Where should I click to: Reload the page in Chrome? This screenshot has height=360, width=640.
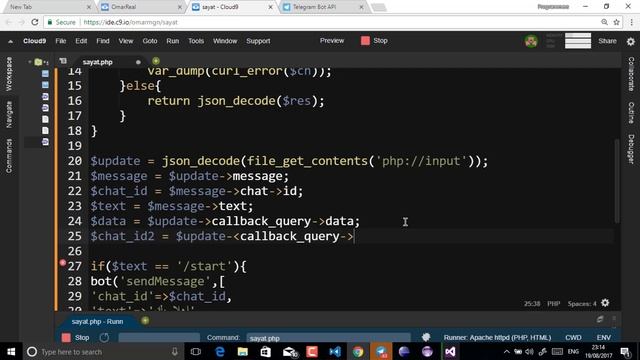pos(35,22)
